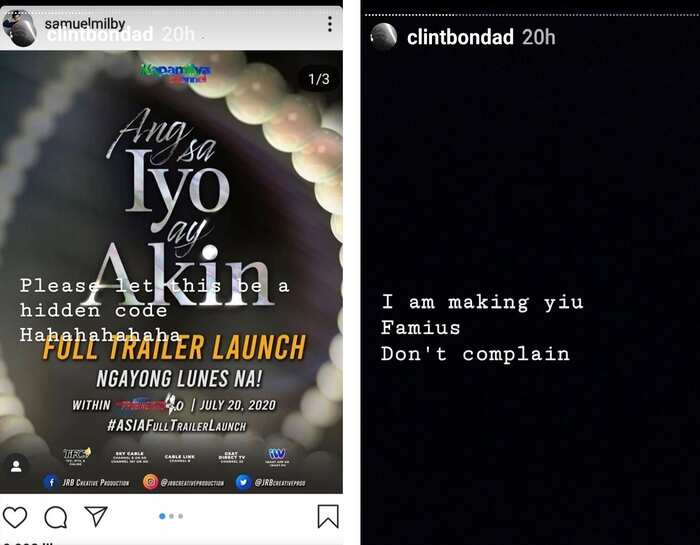Tap the 1/3 carousel counter badge
Image resolution: width=700 pixels, height=545 pixels.
[x=319, y=79]
